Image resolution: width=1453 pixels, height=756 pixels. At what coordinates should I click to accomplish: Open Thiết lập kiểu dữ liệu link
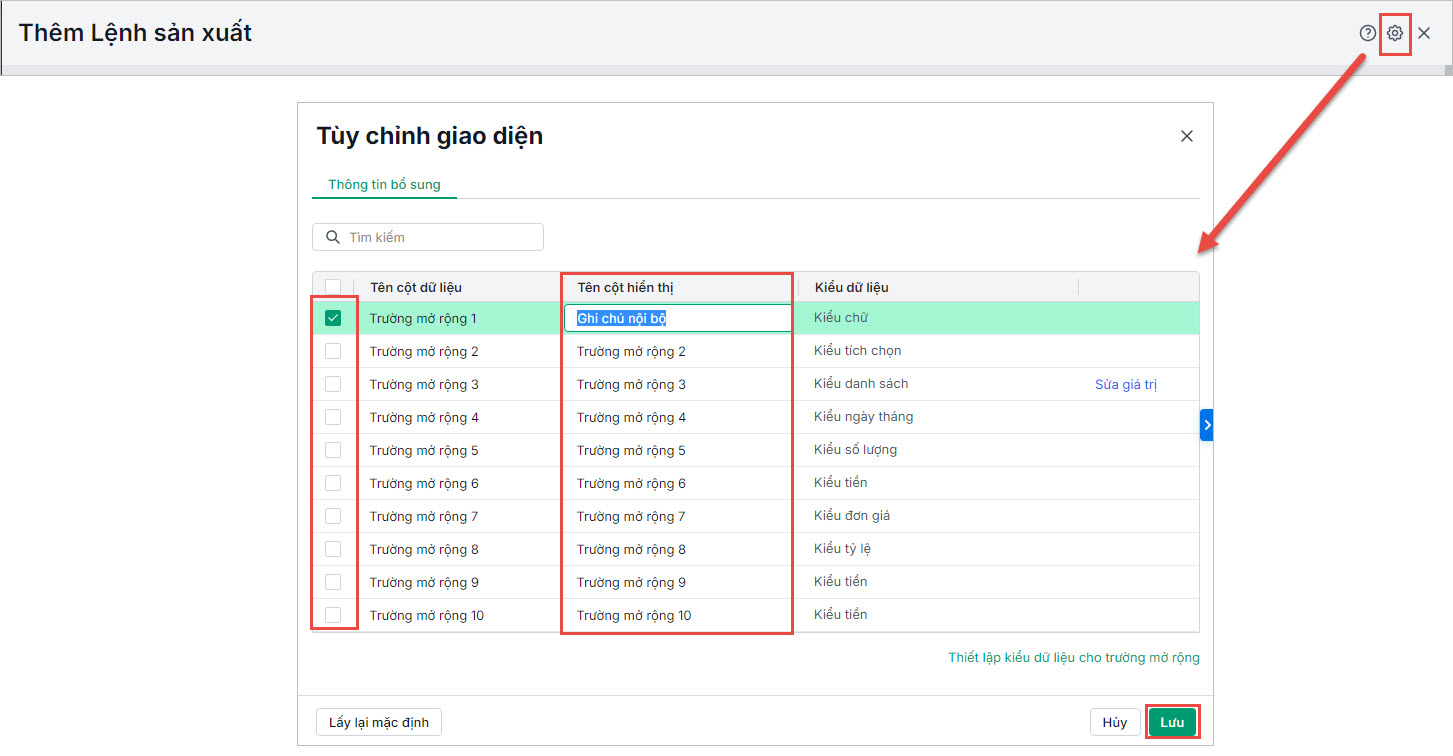[x=1073, y=658]
